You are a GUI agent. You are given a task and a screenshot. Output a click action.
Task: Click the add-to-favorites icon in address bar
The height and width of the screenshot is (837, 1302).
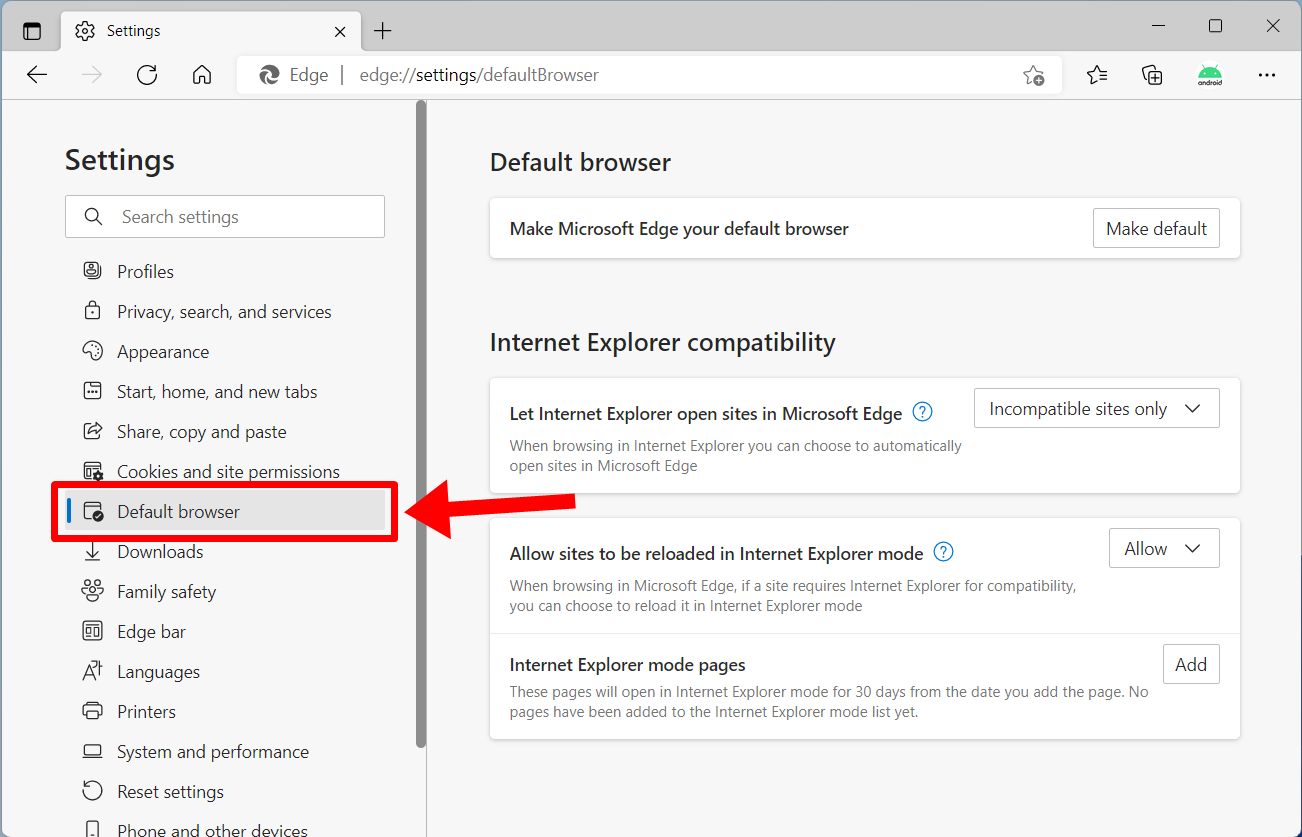(x=1034, y=74)
